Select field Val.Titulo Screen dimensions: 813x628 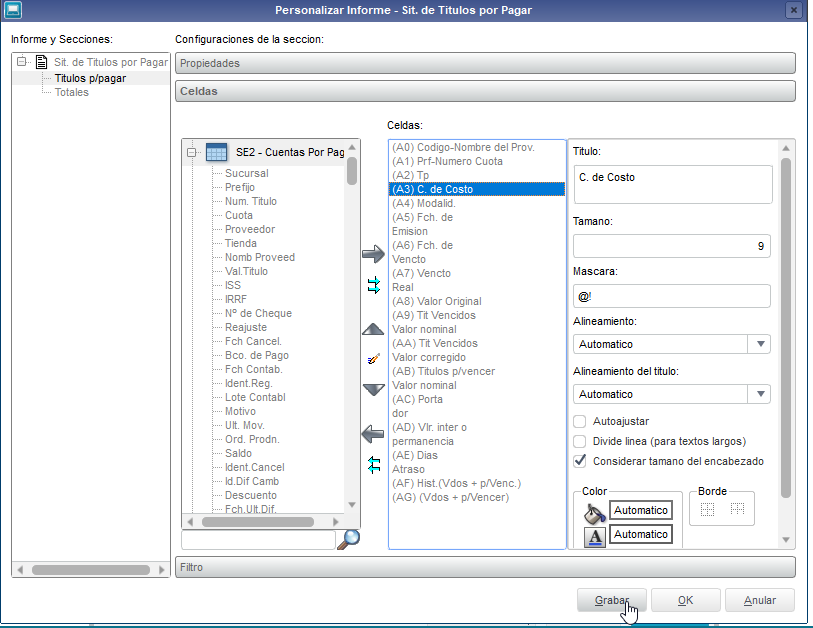246,271
